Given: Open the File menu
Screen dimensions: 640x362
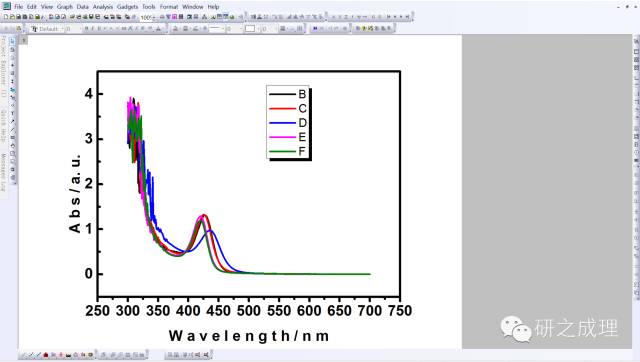Looking at the screenshot, I should (18, 7).
